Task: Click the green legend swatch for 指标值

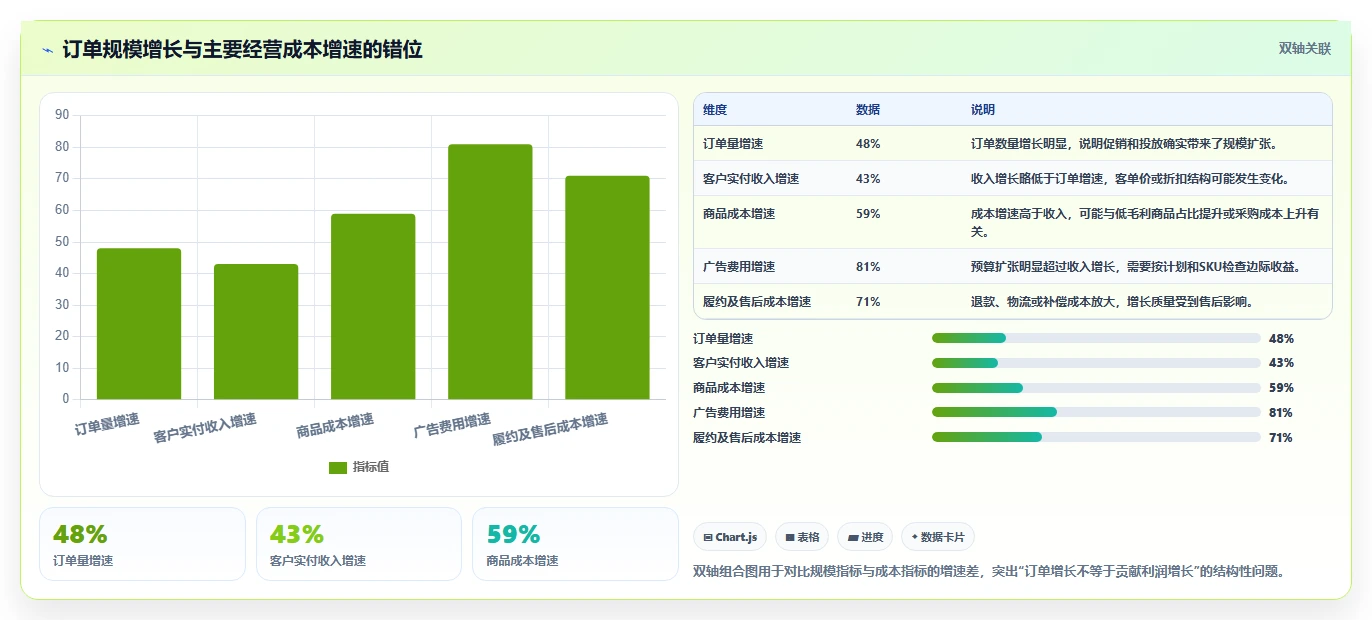Action: (338, 467)
